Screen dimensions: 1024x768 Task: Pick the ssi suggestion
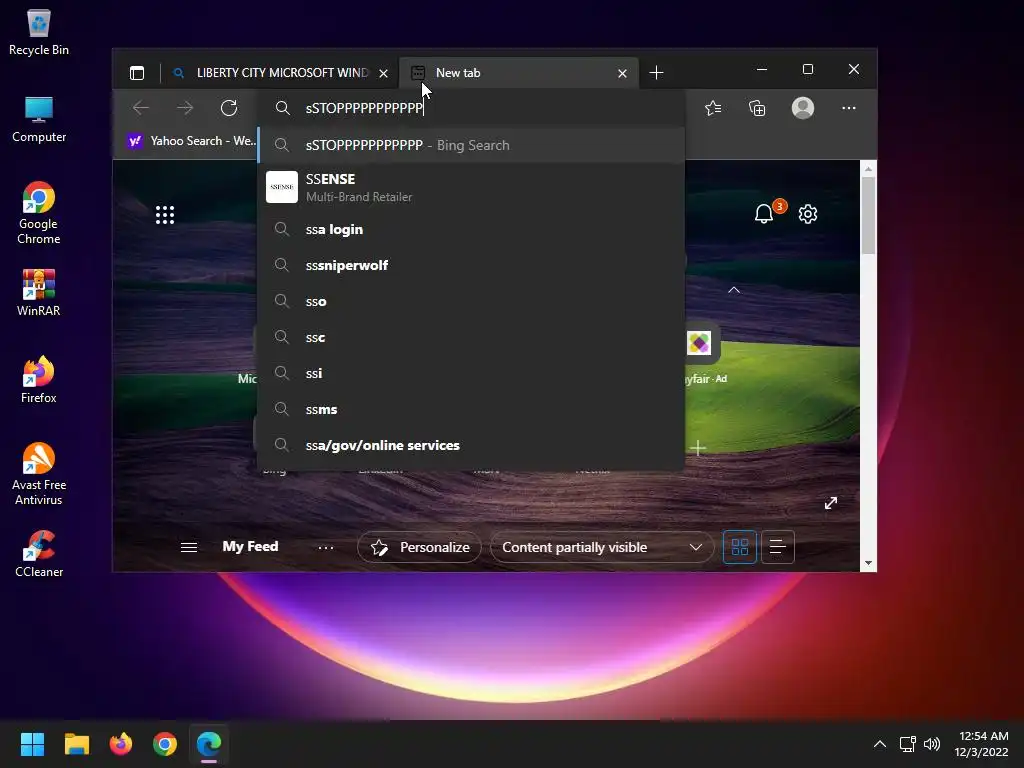point(471,373)
